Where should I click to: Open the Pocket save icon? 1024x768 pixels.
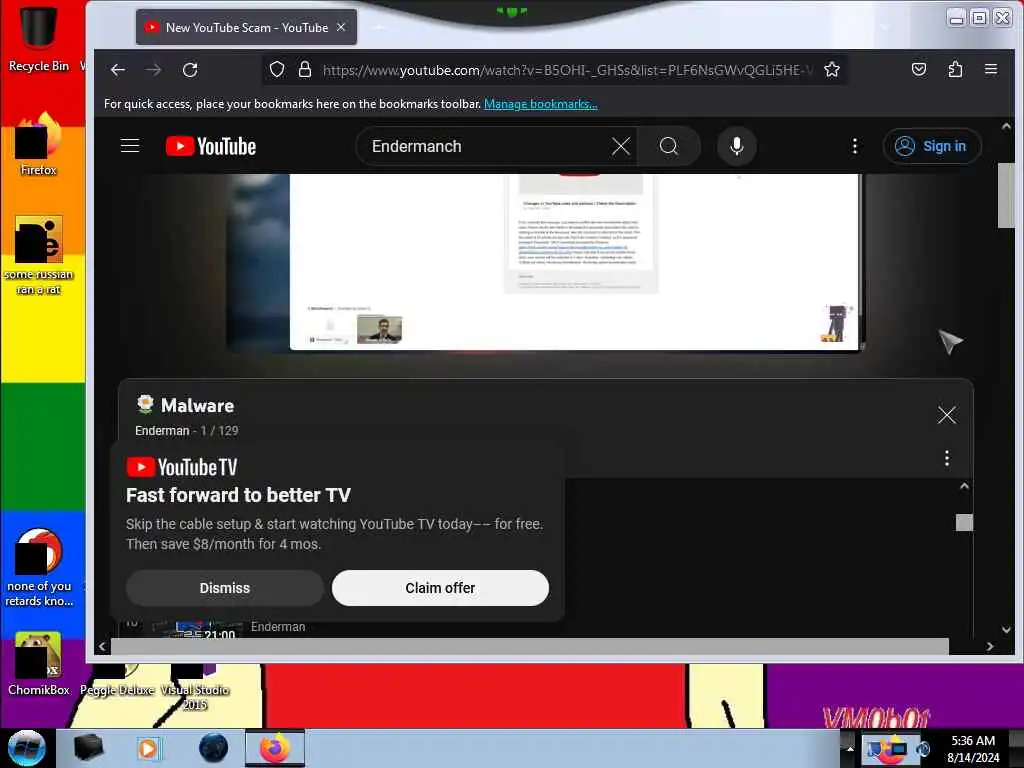pyautogui.click(x=919, y=69)
